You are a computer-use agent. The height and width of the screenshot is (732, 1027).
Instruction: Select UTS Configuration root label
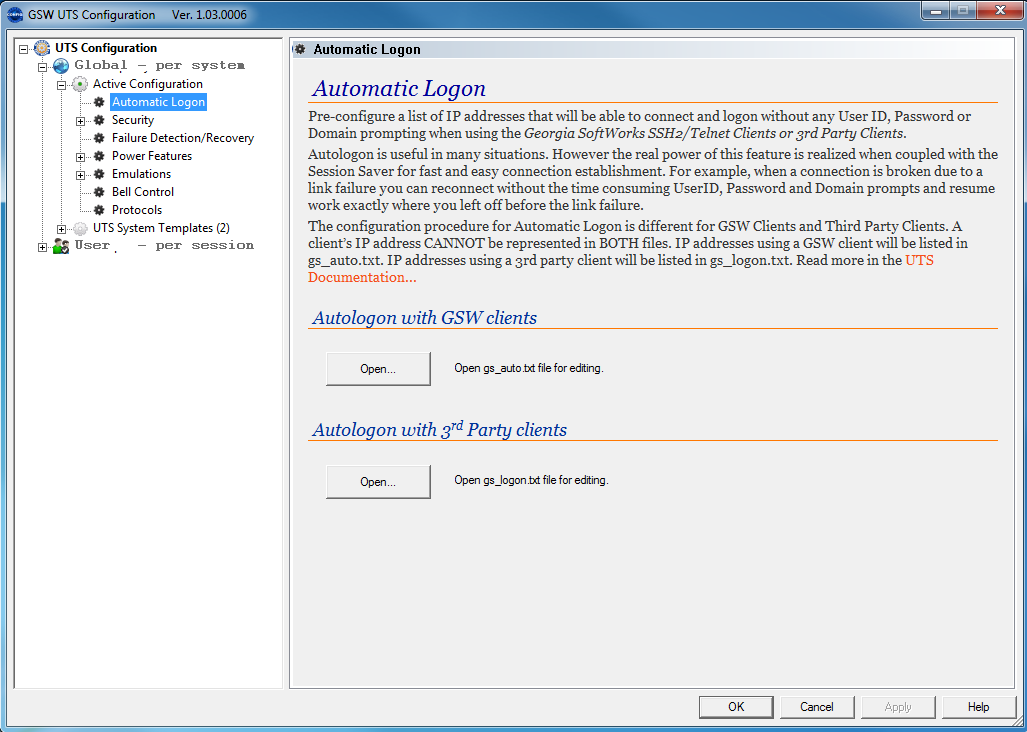[106, 48]
